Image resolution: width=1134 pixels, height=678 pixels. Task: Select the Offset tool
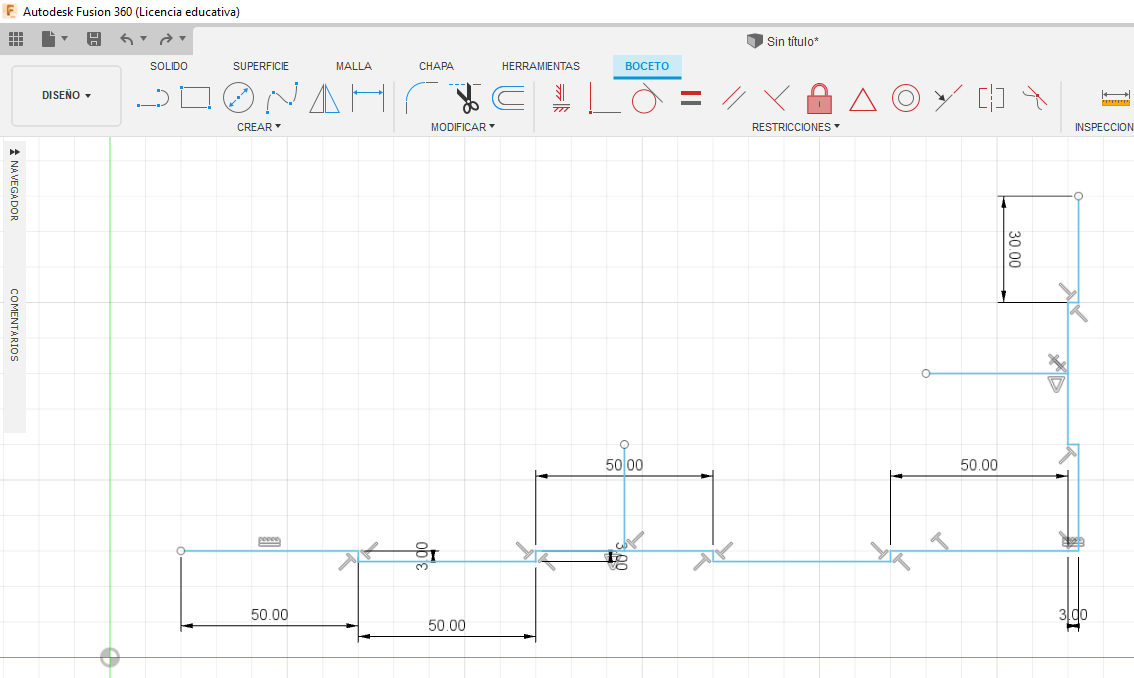click(x=508, y=98)
